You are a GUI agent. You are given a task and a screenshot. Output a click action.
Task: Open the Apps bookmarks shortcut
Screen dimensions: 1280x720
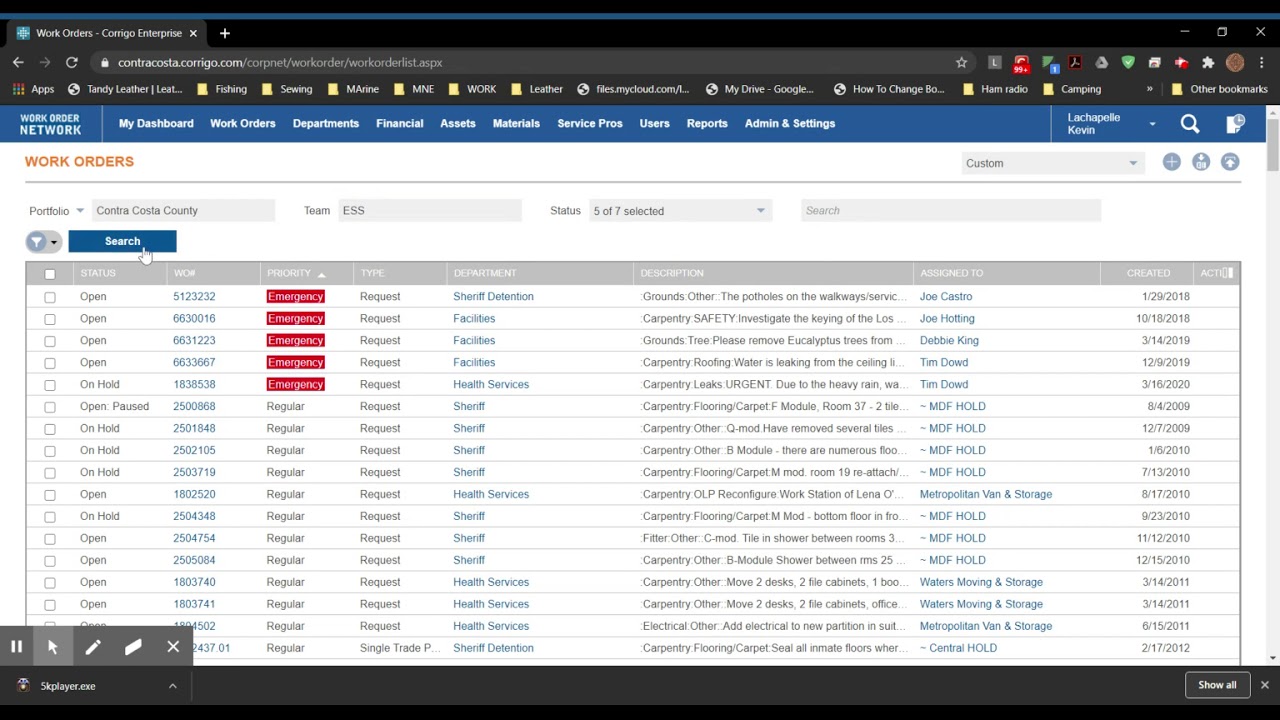click(34, 89)
